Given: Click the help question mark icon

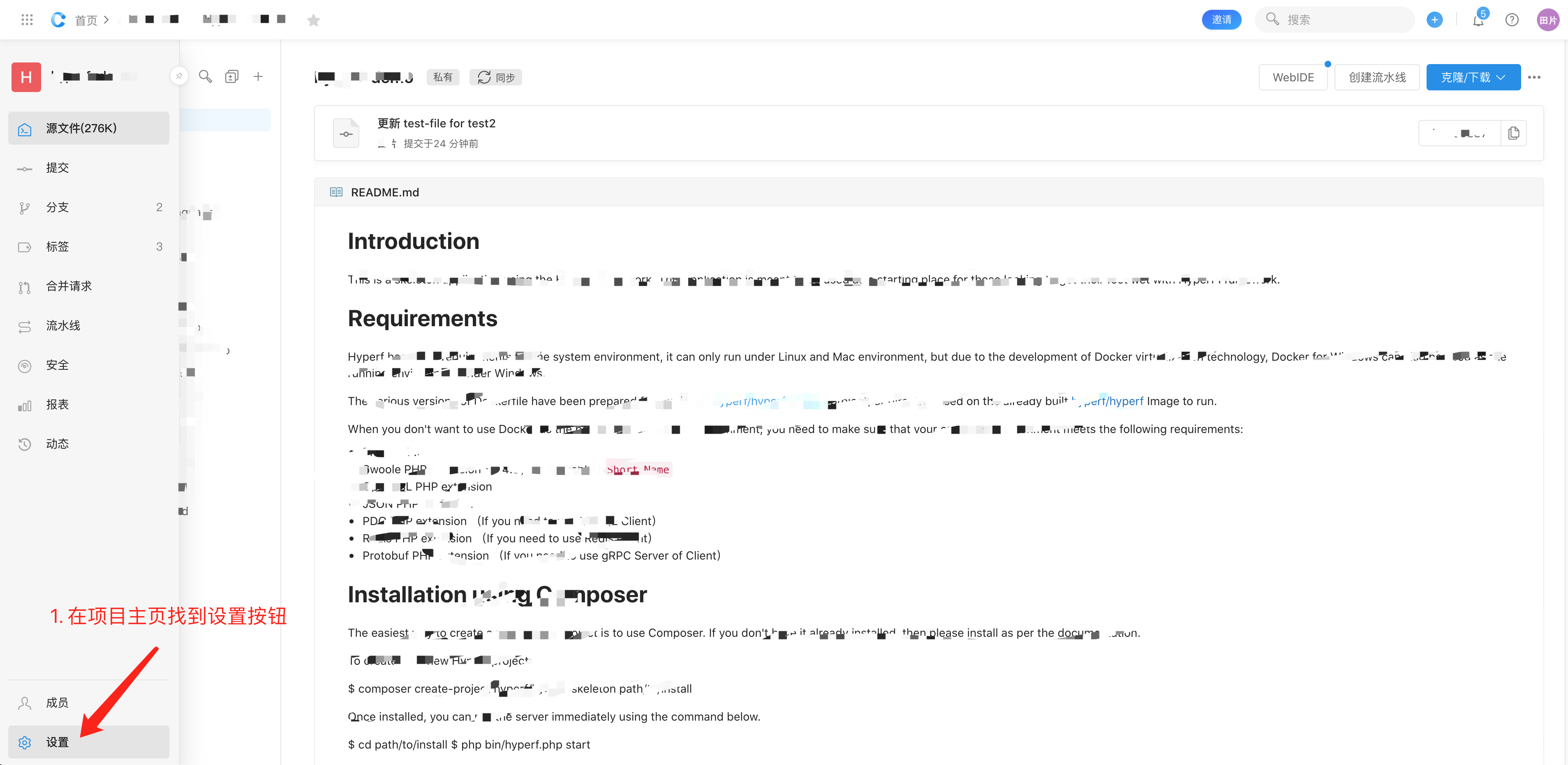Looking at the screenshot, I should tap(1511, 20).
